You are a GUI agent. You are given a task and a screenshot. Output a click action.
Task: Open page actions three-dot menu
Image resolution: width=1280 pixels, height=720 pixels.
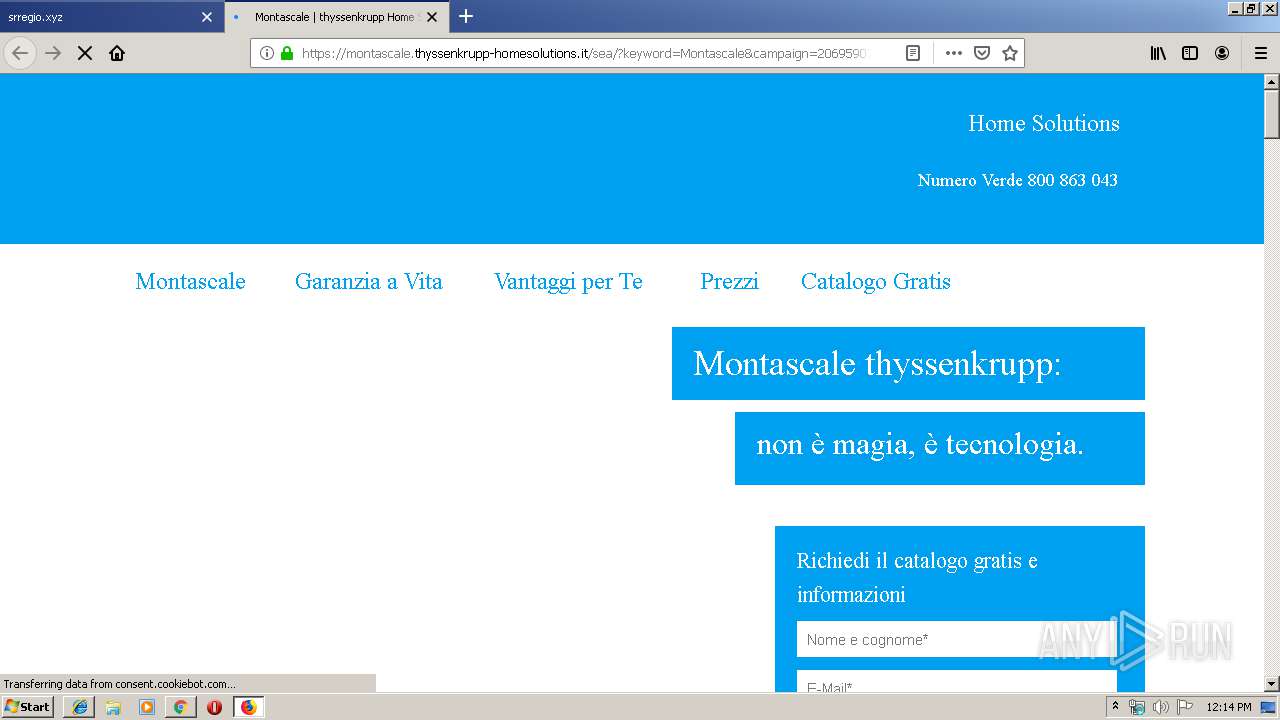(954, 53)
